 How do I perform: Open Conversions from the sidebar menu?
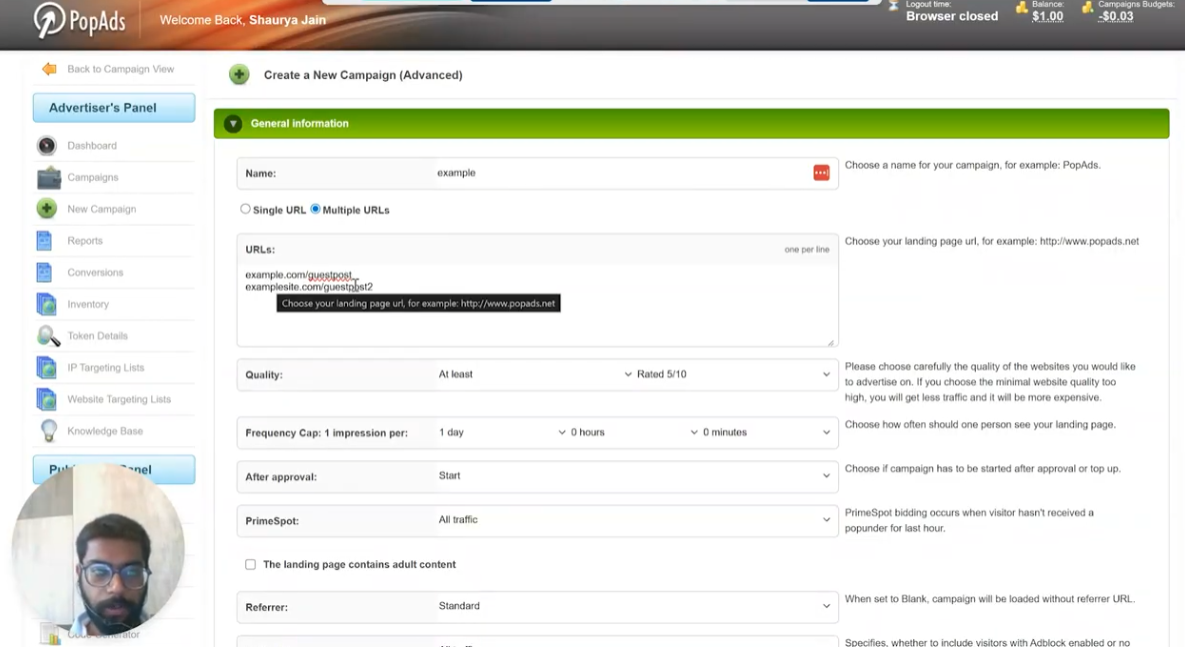[95, 273]
